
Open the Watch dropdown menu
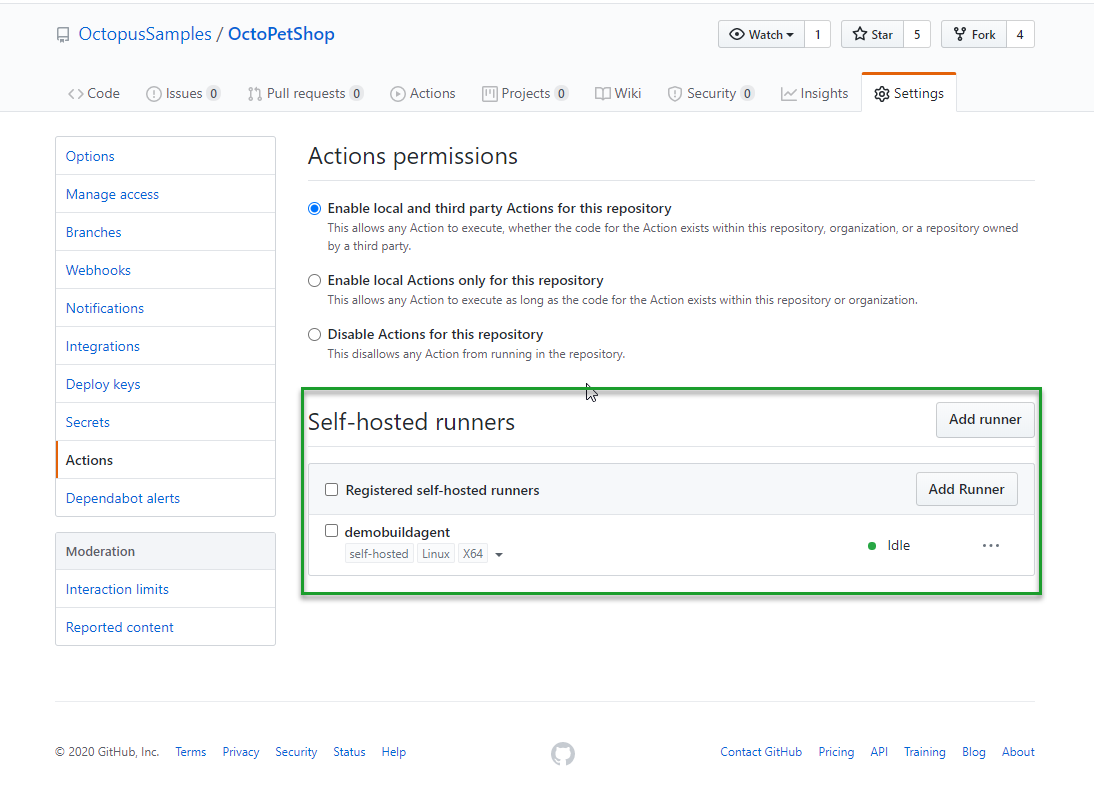(761, 34)
